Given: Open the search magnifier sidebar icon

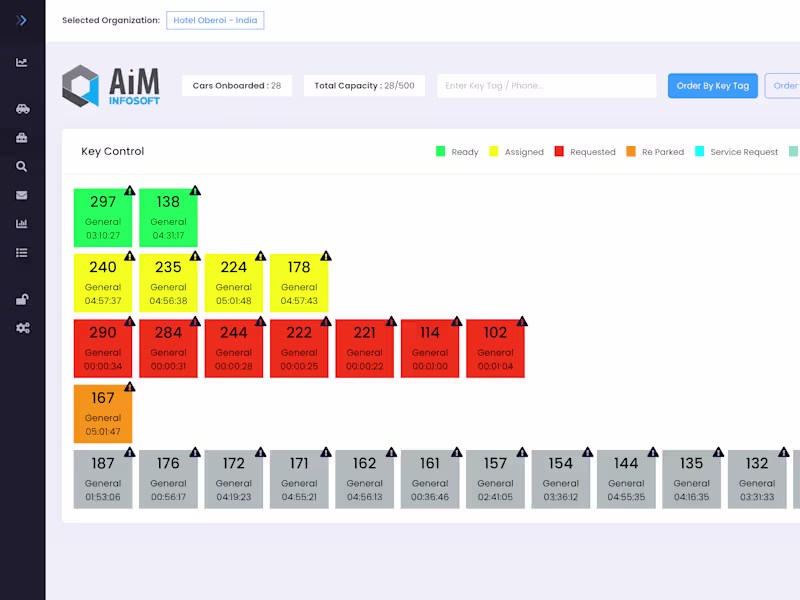Looking at the screenshot, I should [x=21, y=166].
